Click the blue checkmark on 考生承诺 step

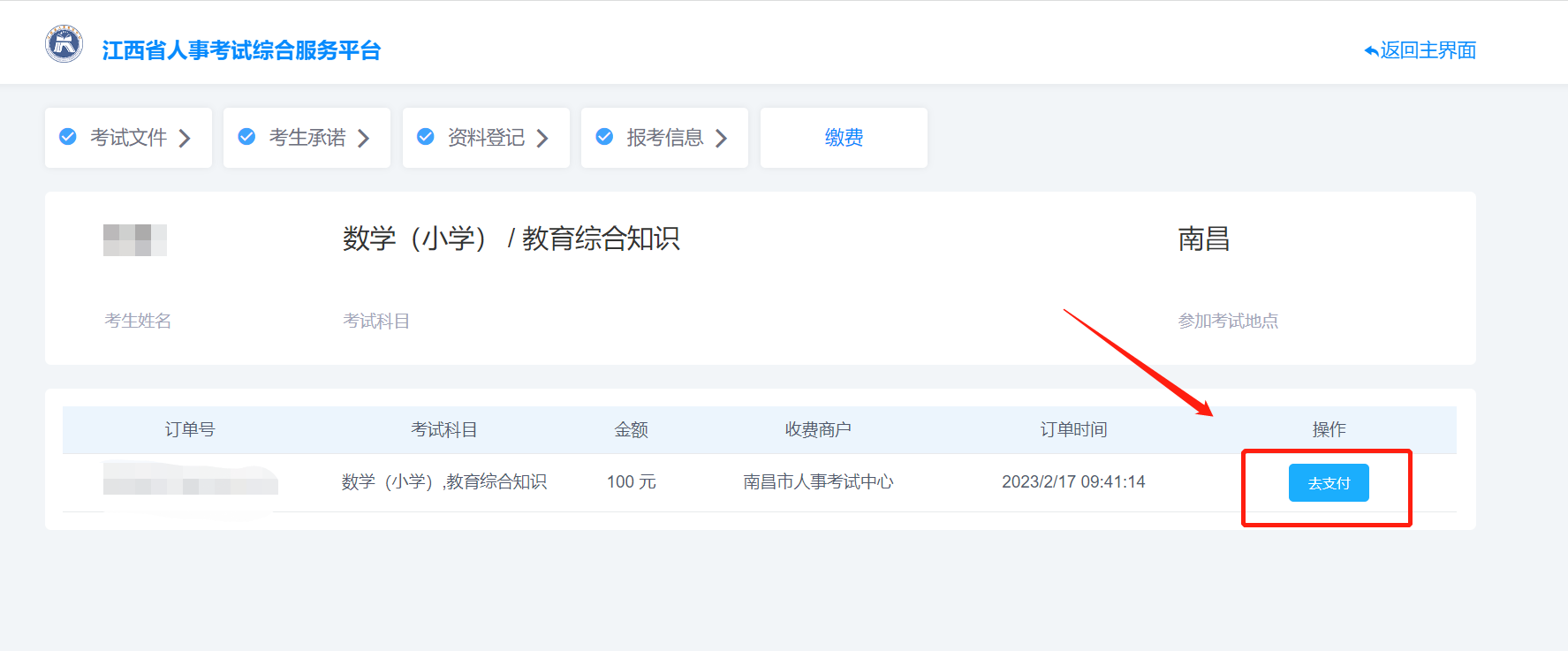tap(247, 137)
